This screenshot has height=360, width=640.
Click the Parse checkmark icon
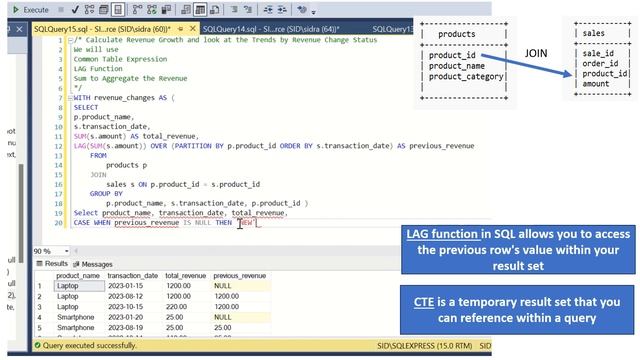pos(75,9)
